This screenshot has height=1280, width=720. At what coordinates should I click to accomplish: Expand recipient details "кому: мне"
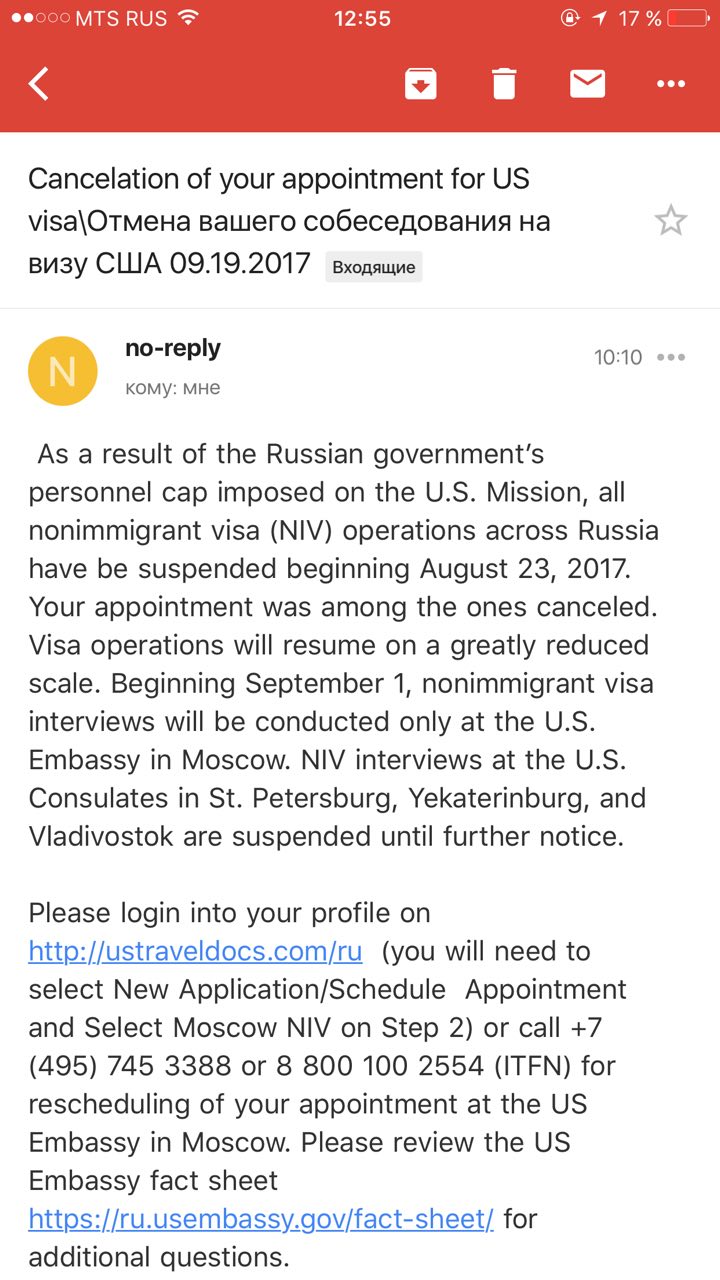coord(173,388)
